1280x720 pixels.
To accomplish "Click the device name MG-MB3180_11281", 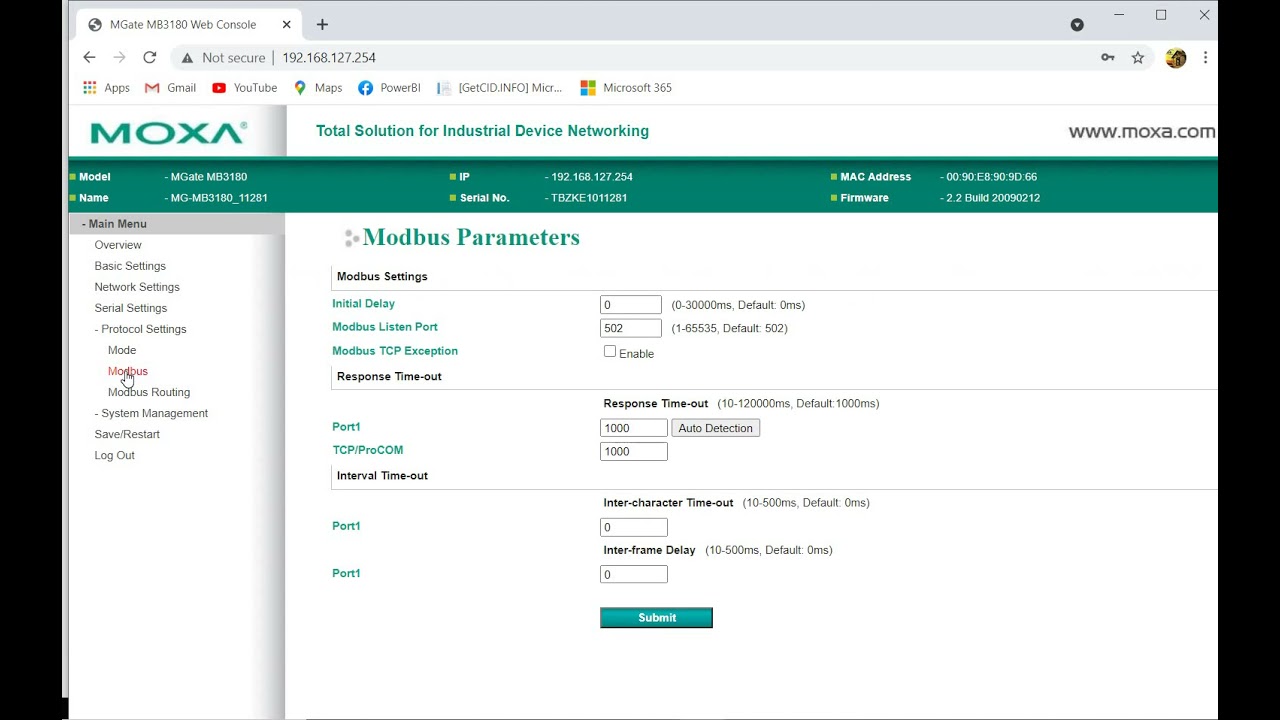I will pos(219,198).
